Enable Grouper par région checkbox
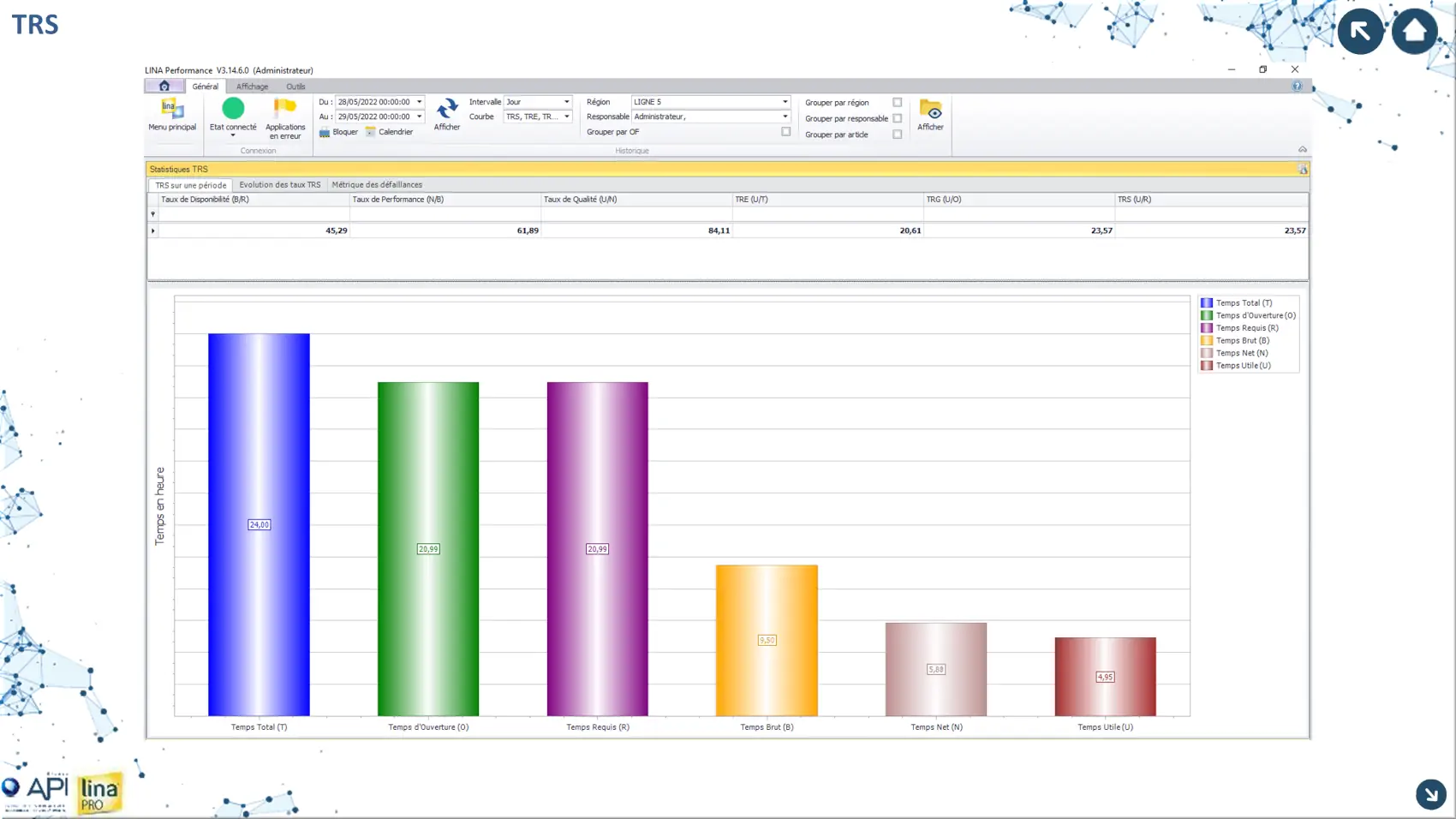 coord(897,103)
